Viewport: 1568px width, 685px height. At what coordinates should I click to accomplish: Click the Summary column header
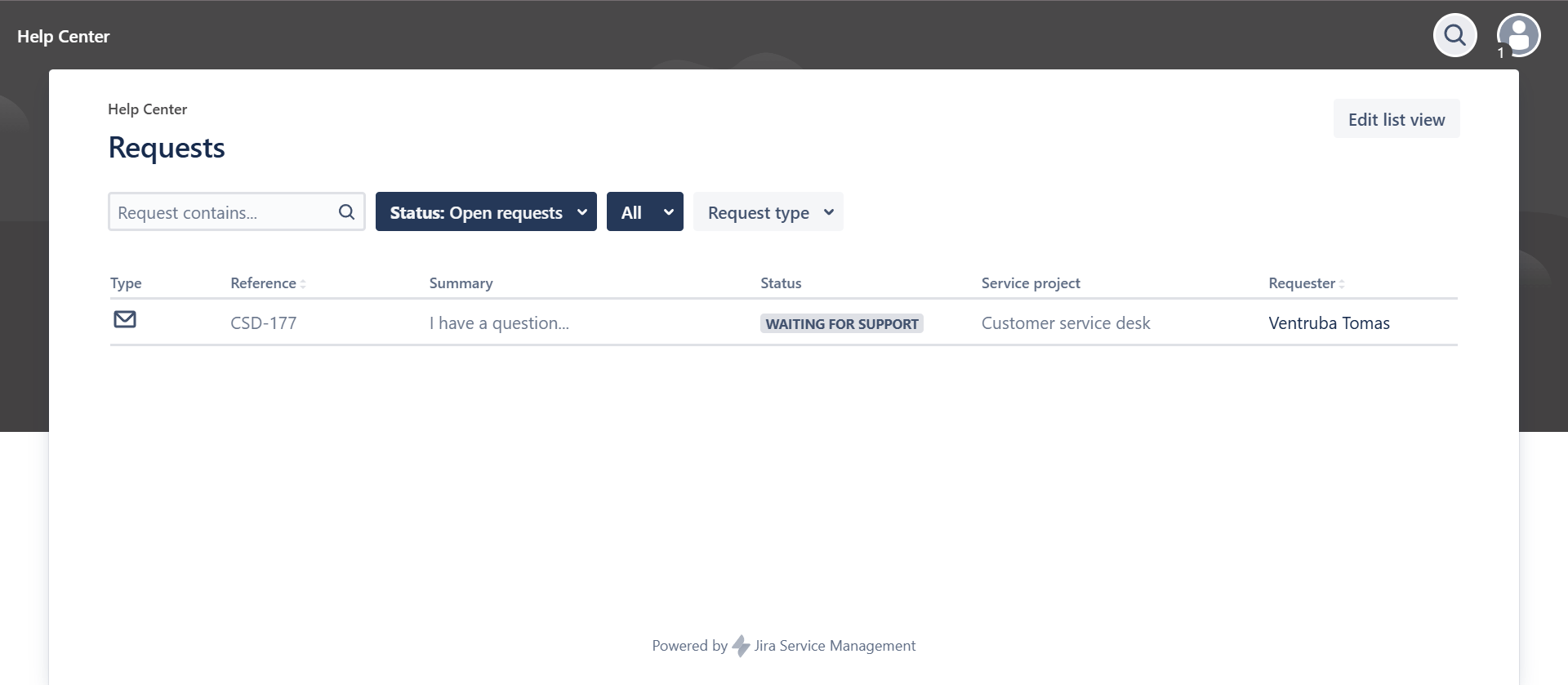click(x=461, y=283)
